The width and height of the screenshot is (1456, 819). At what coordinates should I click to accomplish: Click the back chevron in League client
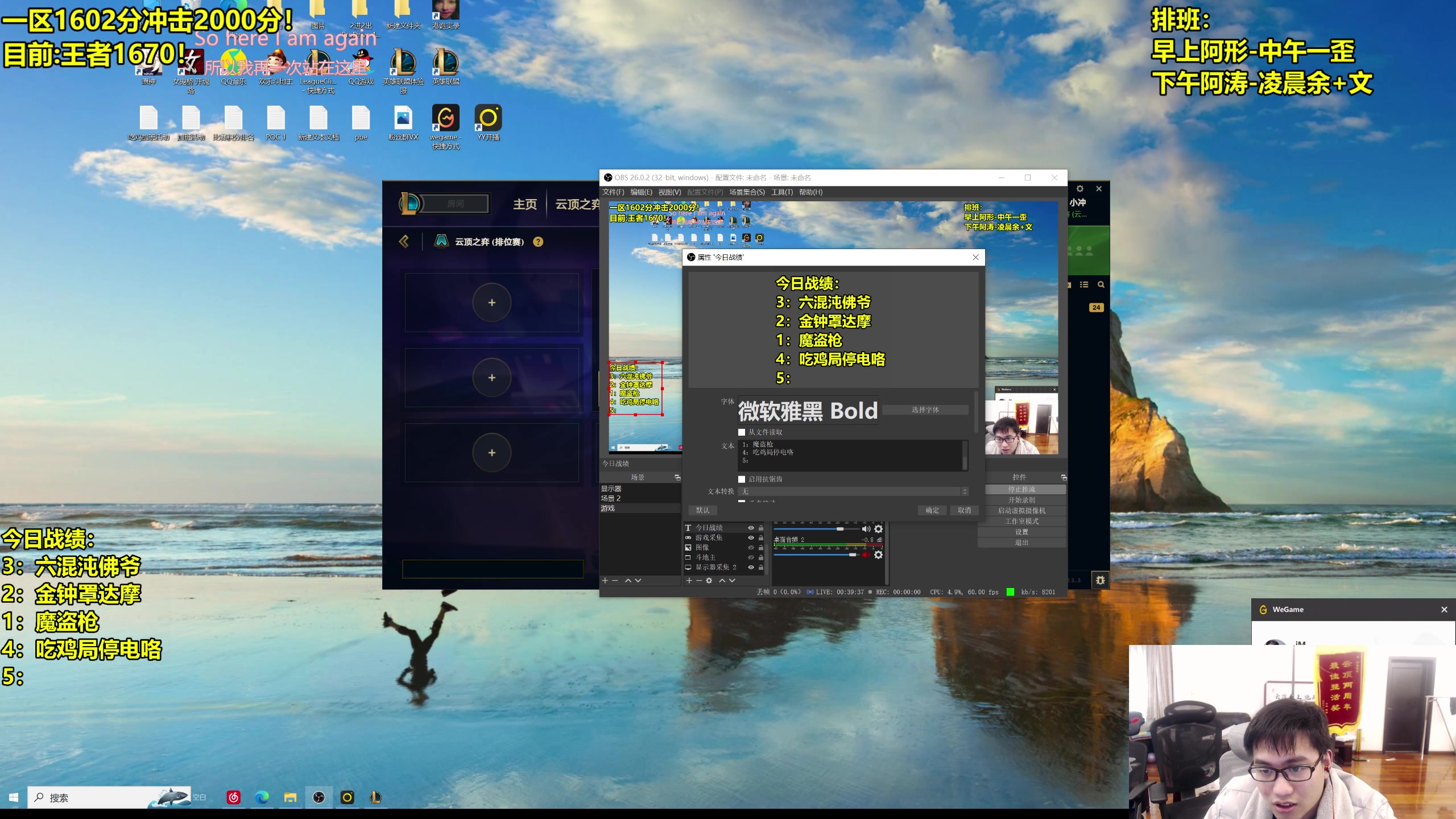(x=404, y=242)
